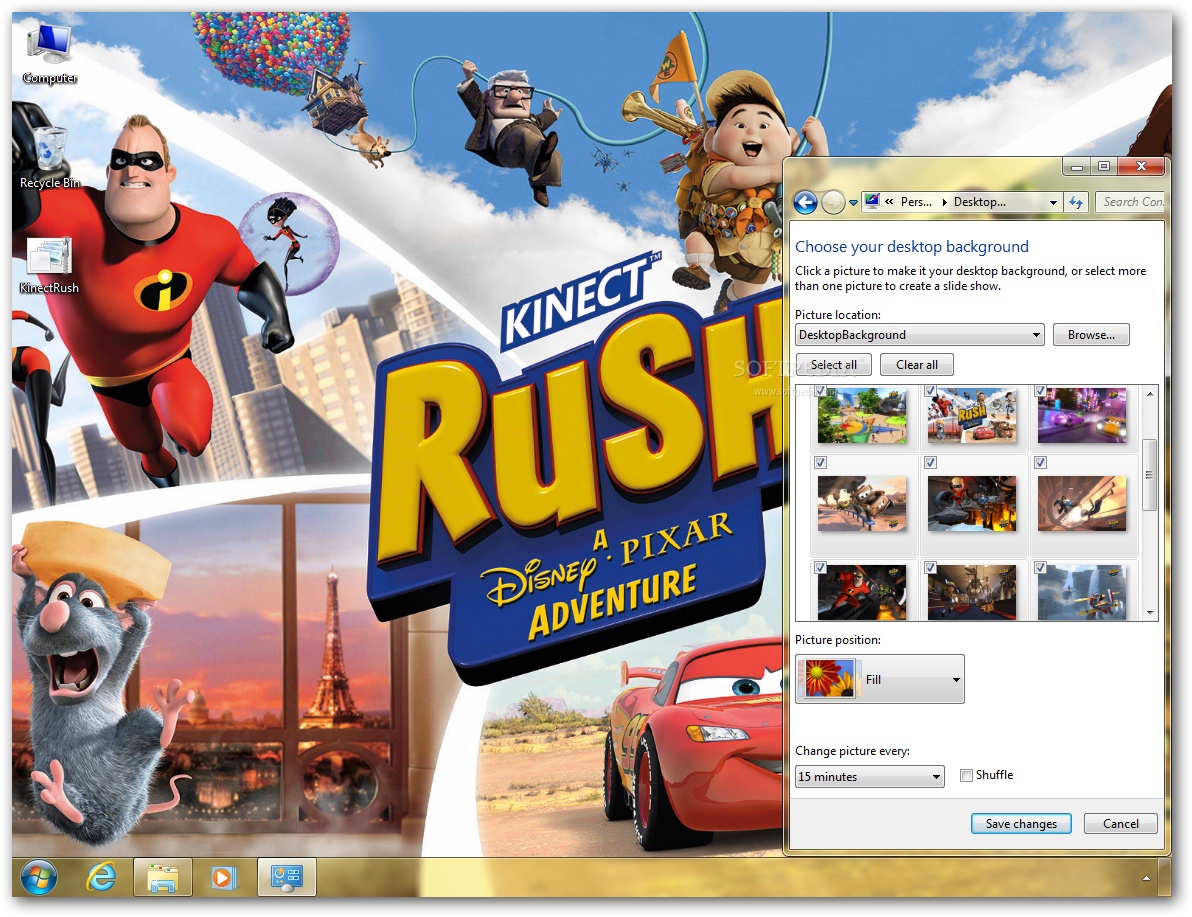Screen dimensions: 1192x917
Task: Uncheck the Incredibles lava wallpaper checkbox
Action: pos(930,462)
